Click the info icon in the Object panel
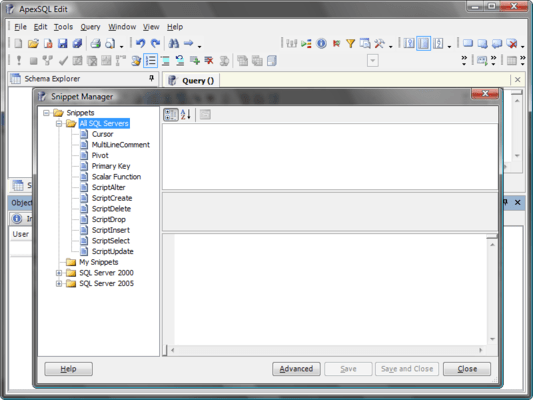 (x=17, y=219)
